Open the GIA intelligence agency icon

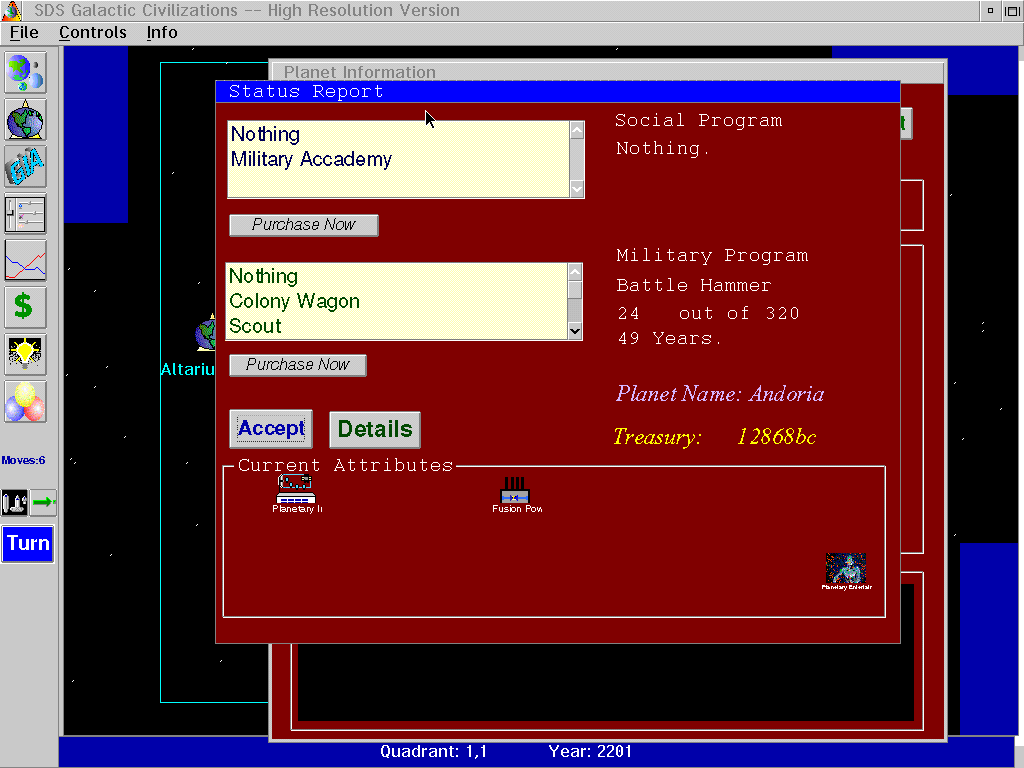pyautogui.click(x=25, y=167)
